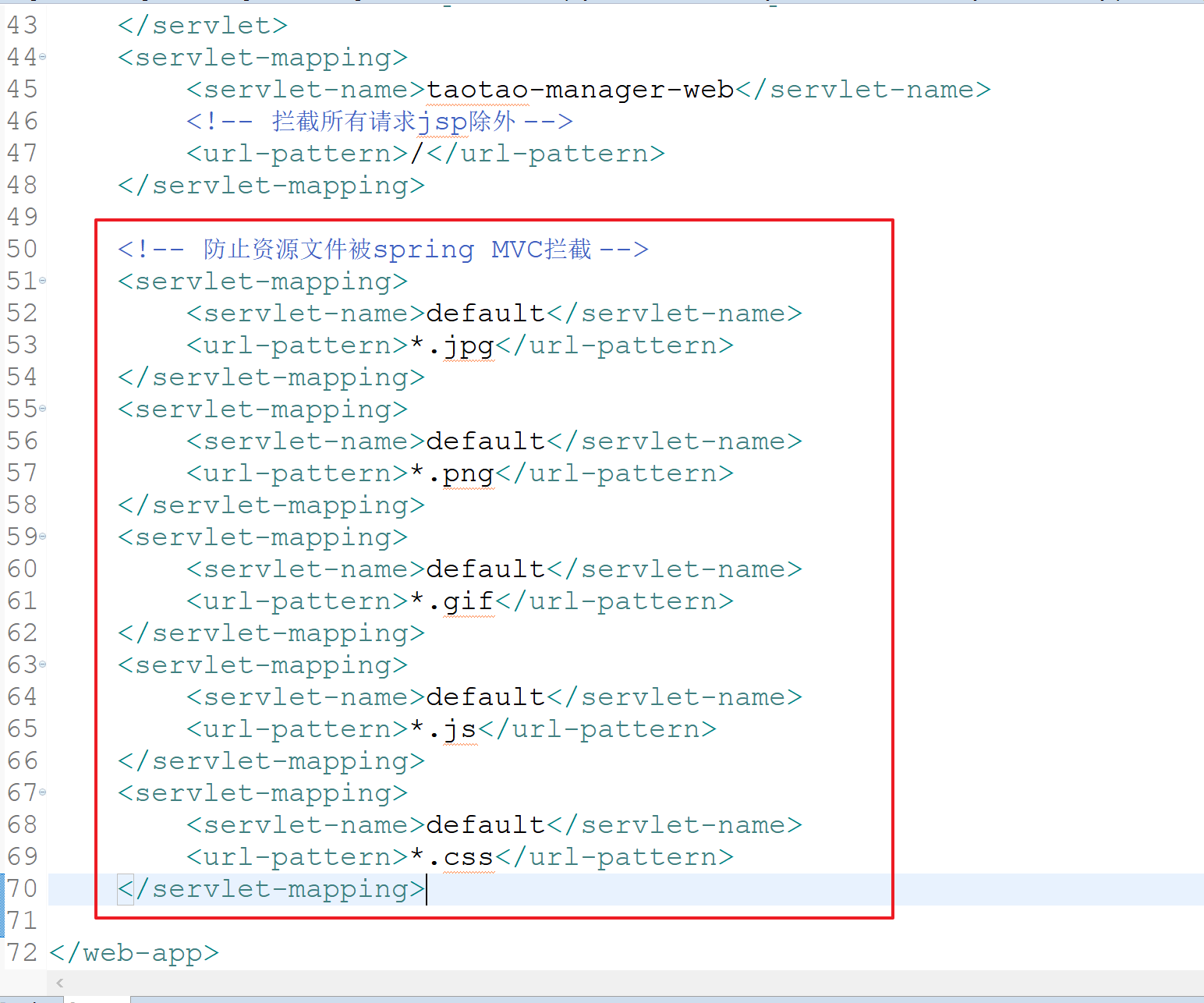
Task: Click the *.jpg url-pattern value
Action: [452, 346]
